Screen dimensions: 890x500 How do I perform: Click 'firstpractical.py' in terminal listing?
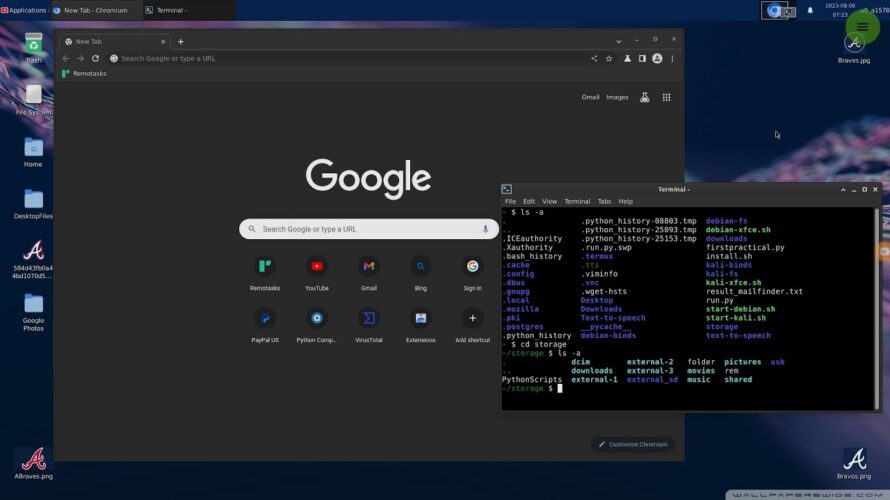[x=745, y=247]
